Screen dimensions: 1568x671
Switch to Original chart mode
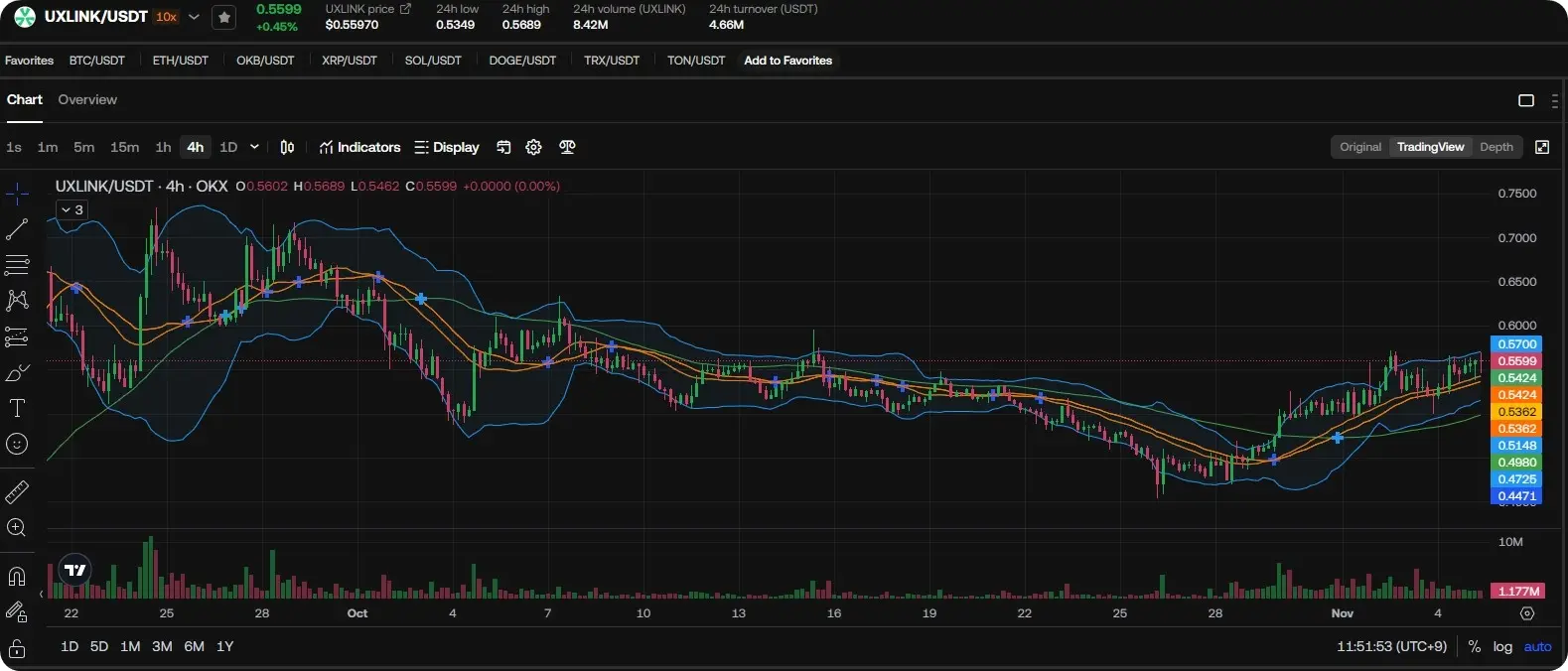(1360, 147)
